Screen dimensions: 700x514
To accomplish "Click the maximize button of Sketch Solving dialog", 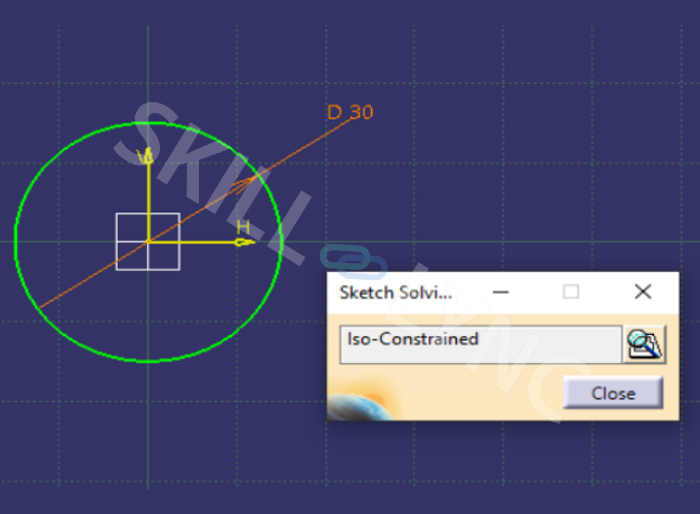I will pos(571,292).
